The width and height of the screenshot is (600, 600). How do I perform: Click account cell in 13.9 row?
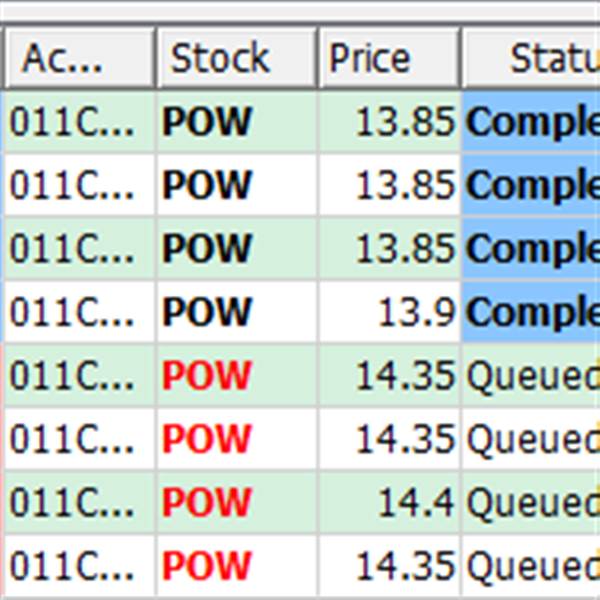click(79, 312)
